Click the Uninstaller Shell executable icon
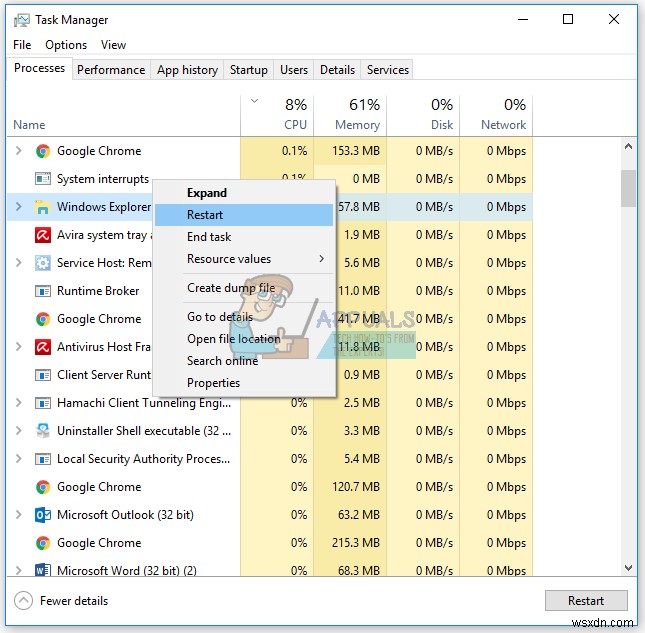The width and height of the screenshot is (645, 633). (x=43, y=431)
